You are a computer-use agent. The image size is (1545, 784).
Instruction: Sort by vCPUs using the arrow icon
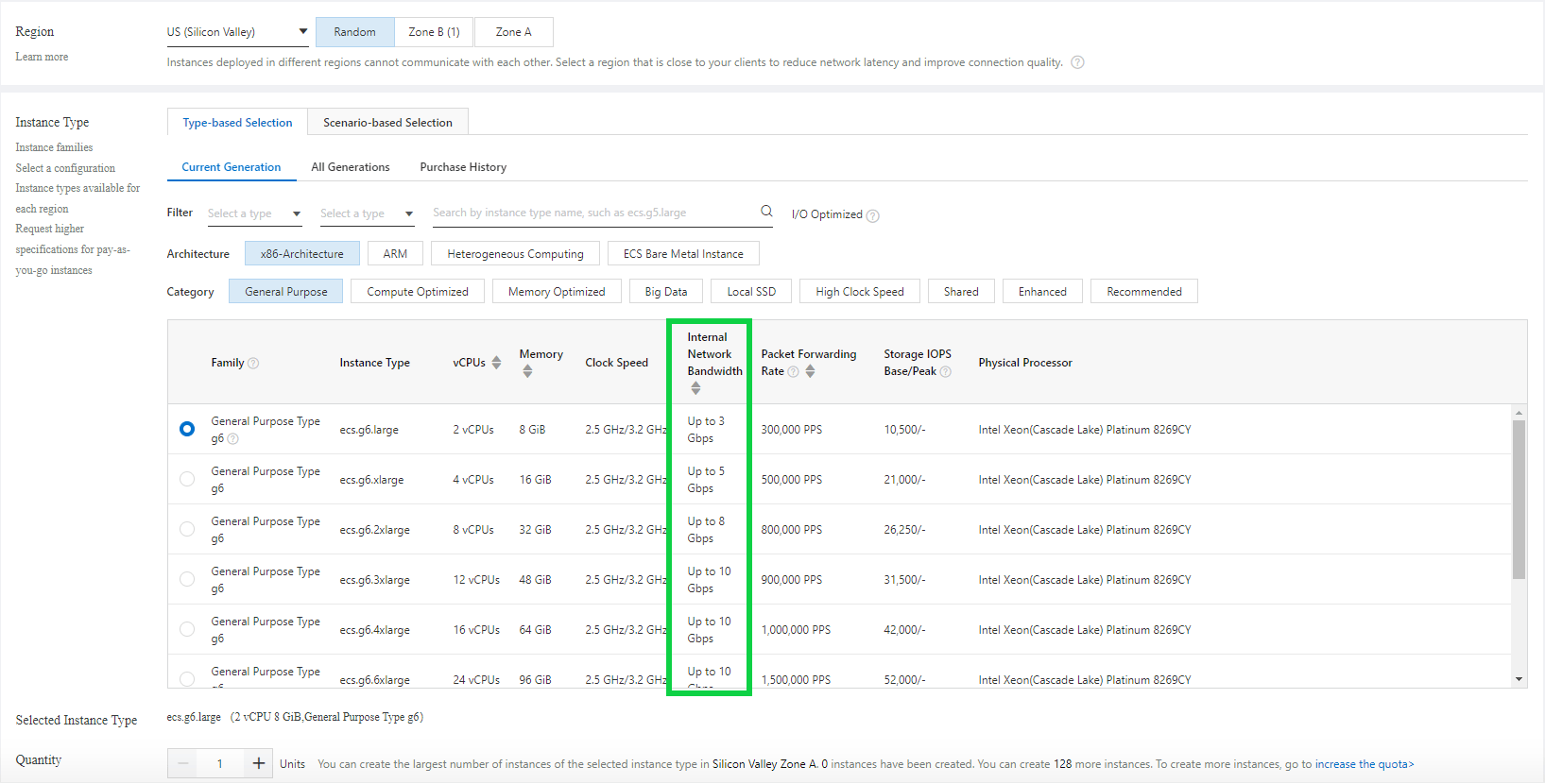(x=496, y=363)
